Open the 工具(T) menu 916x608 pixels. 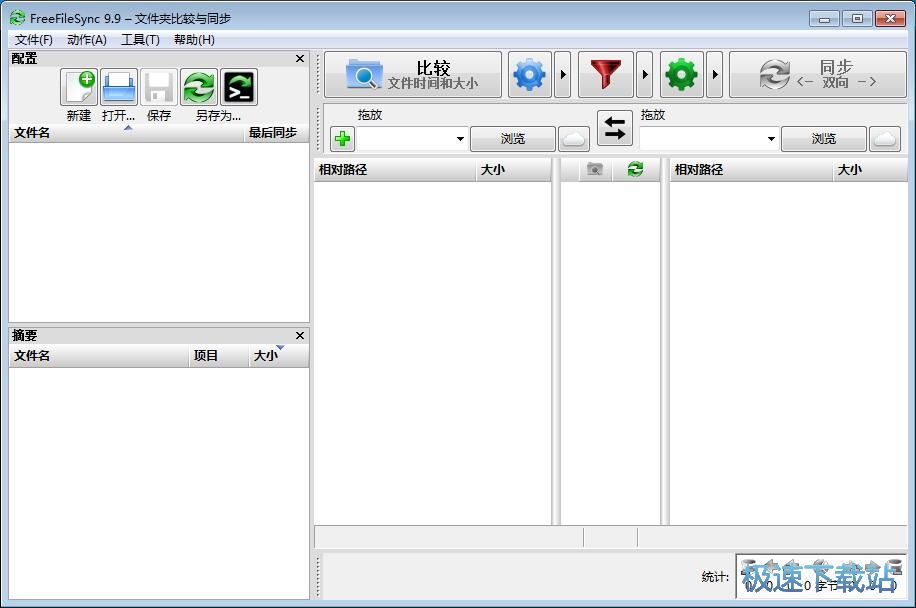tap(140, 40)
